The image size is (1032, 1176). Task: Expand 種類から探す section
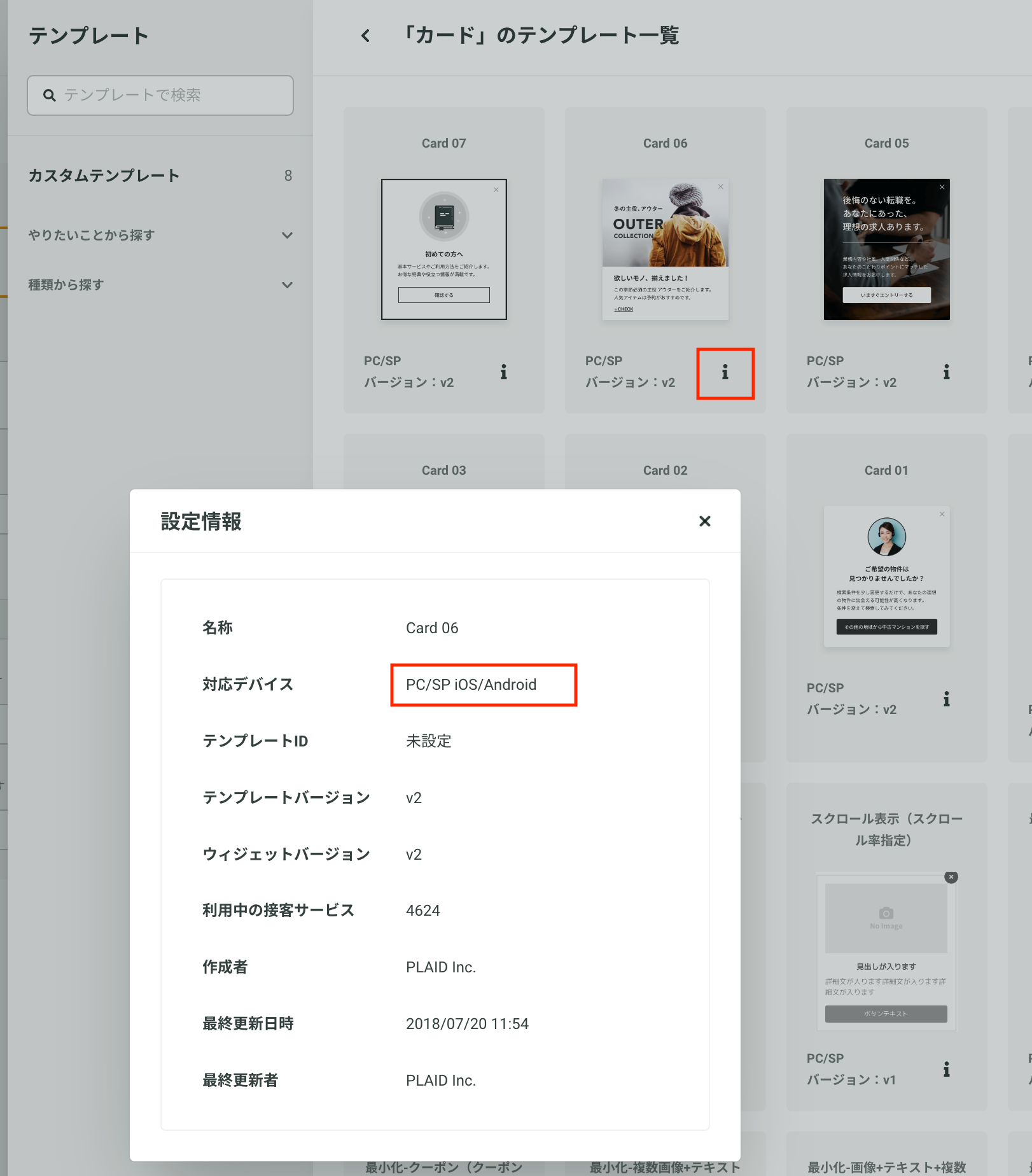160,285
